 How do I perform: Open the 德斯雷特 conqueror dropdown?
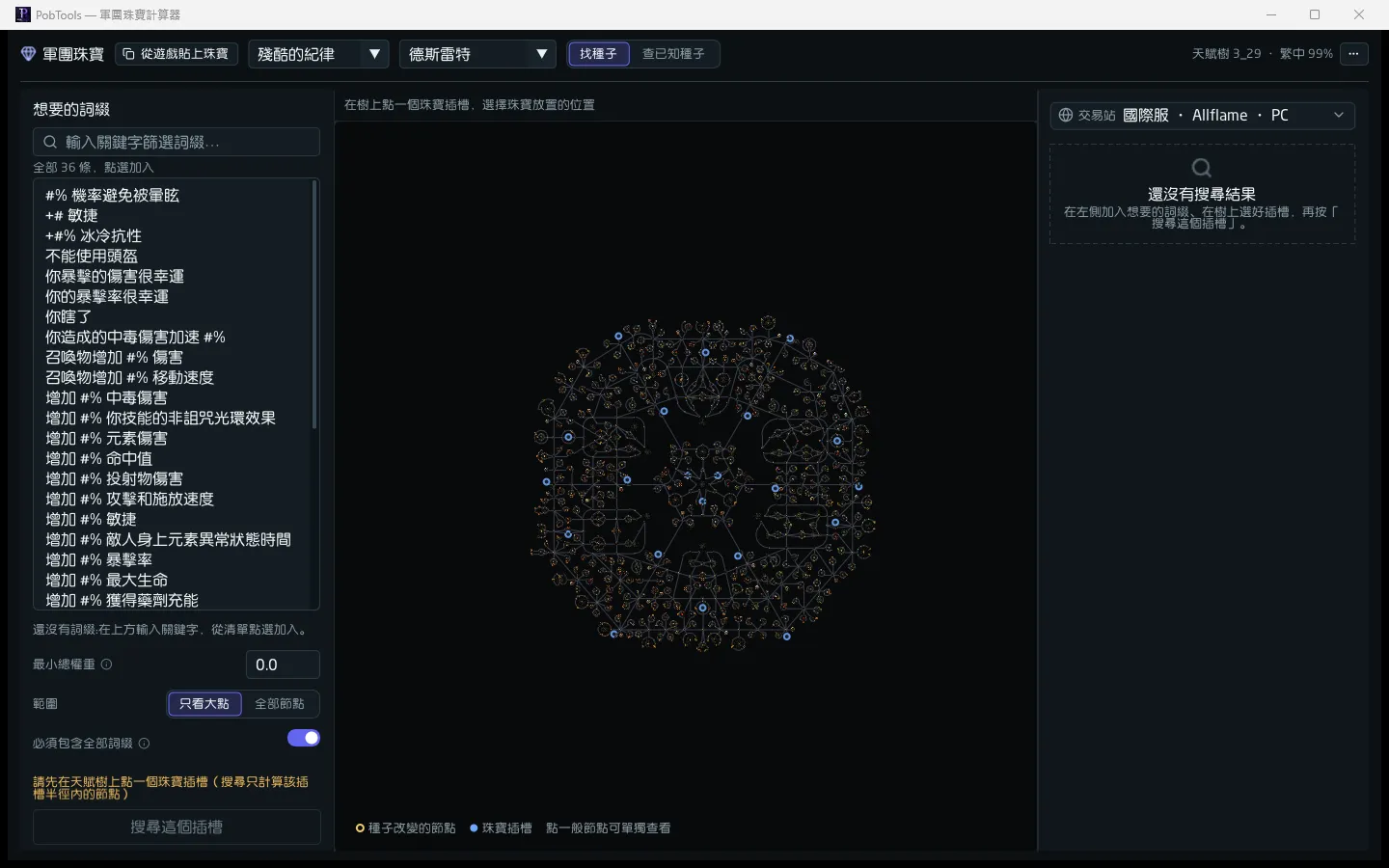tap(477, 54)
